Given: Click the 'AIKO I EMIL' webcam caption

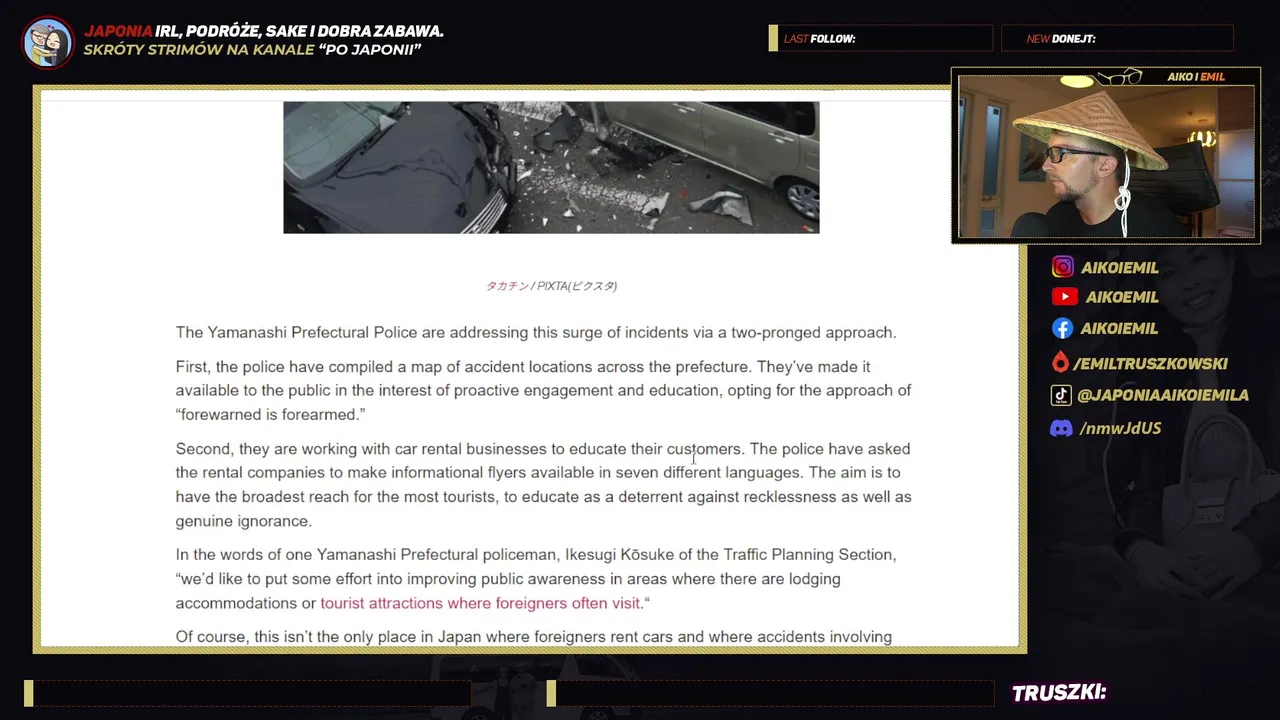Looking at the screenshot, I should tap(1196, 77).
